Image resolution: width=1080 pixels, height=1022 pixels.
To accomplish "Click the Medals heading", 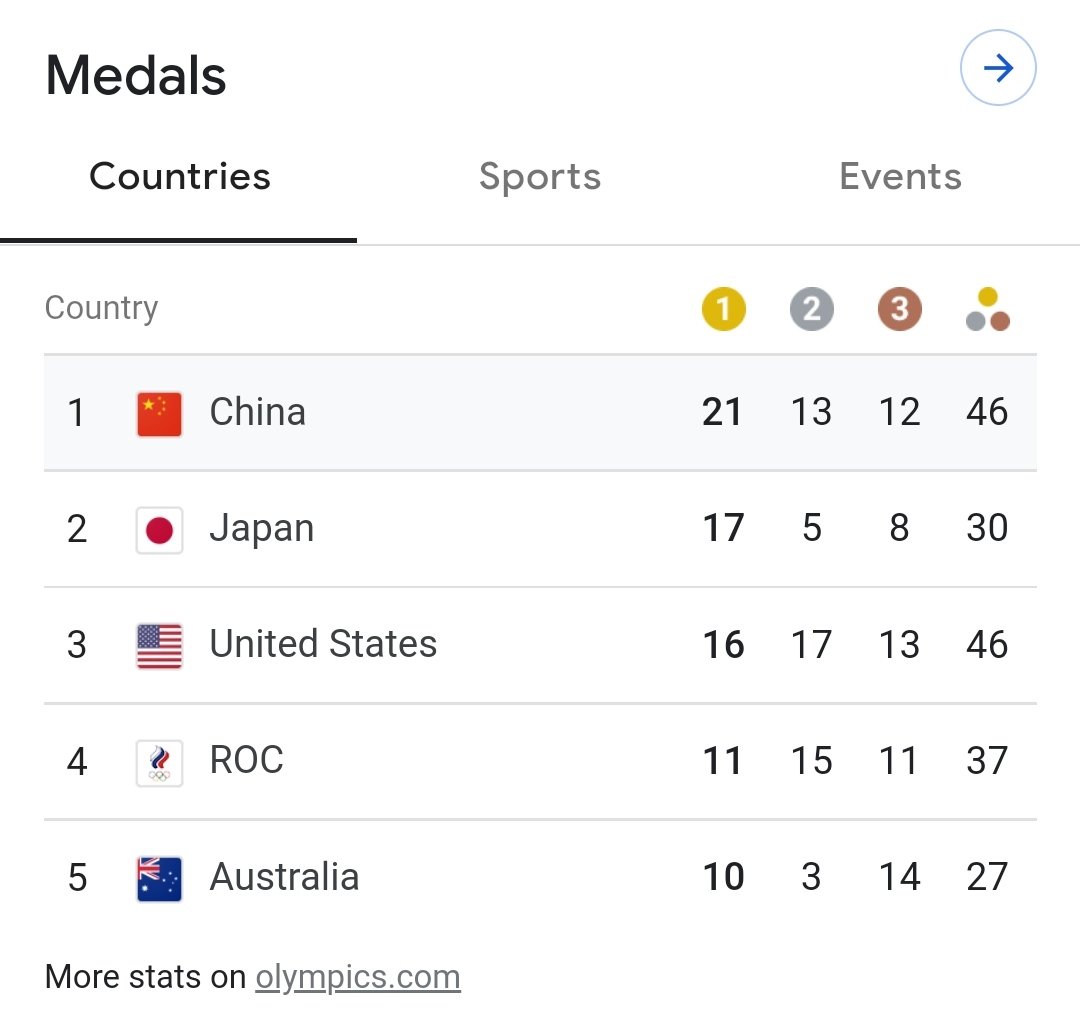I will [x=137, y=76].
